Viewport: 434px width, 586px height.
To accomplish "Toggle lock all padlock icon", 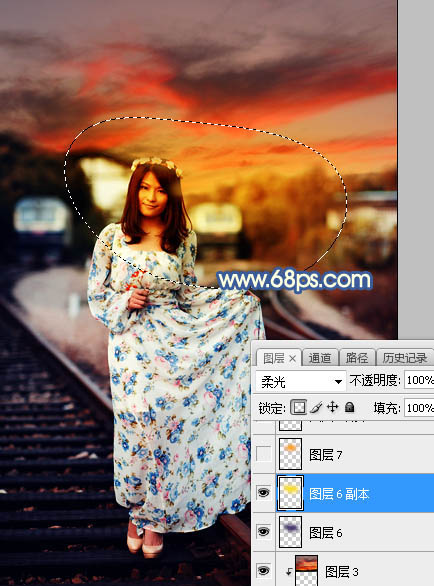I will 350,407.
